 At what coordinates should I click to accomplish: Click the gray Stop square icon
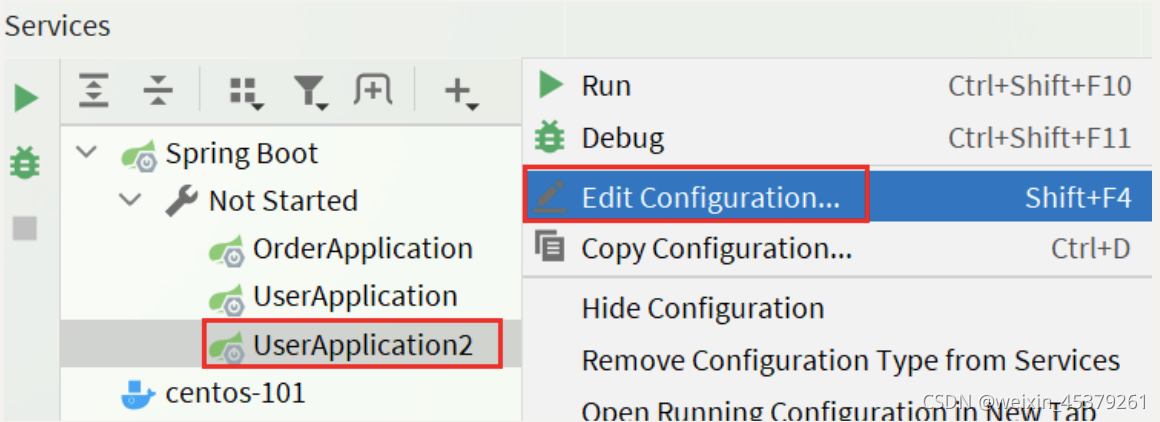pyautogui.click(x=25, y=228)
